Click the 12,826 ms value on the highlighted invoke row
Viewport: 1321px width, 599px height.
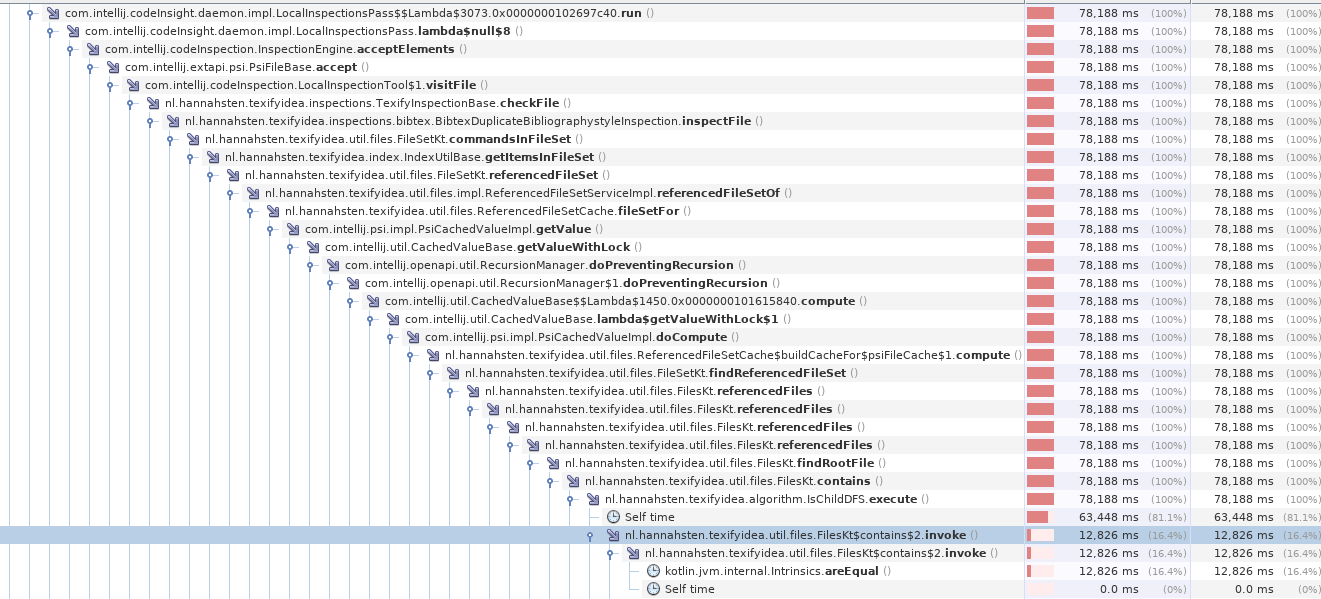coord(1108,535)
